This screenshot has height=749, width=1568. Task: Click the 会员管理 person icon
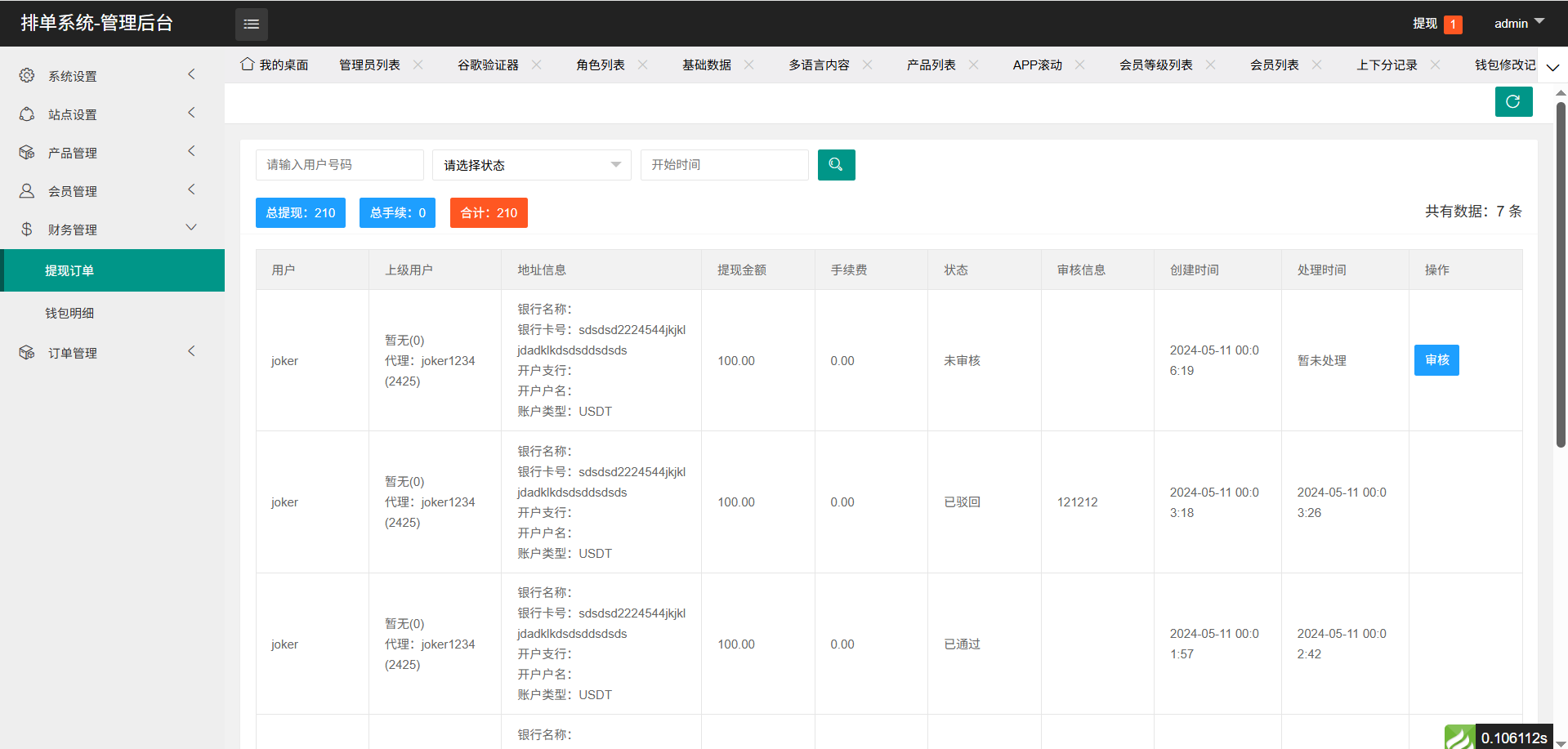27,191
